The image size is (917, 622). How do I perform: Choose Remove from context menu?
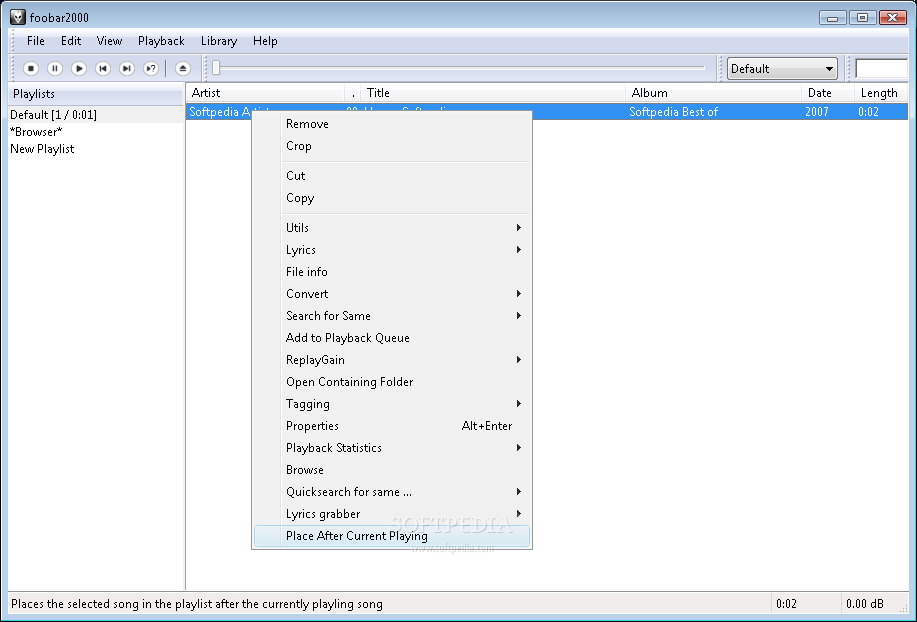click(x=392, y=124)
